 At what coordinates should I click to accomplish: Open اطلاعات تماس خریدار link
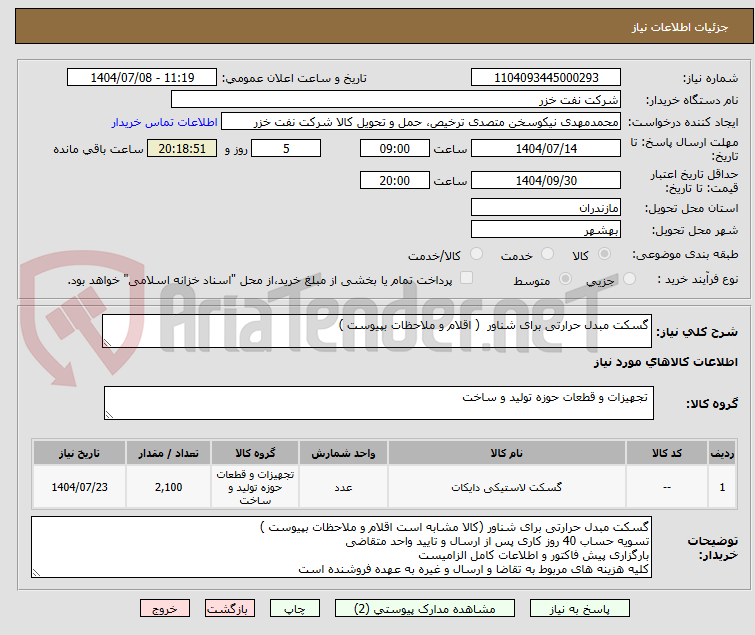[165, 122]
